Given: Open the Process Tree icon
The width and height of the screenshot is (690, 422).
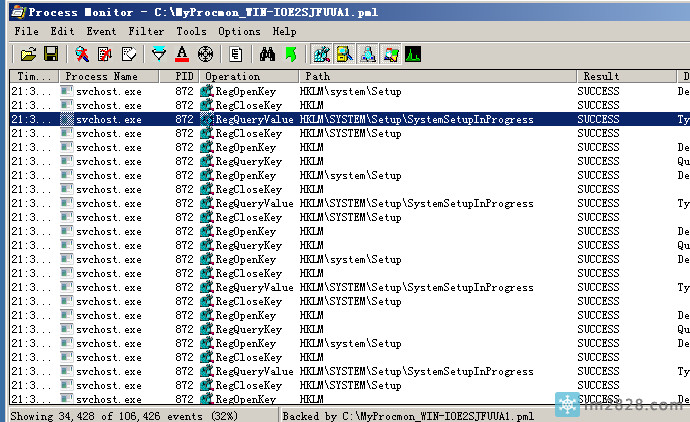Looking at the screenshot, I should [236, 54].
